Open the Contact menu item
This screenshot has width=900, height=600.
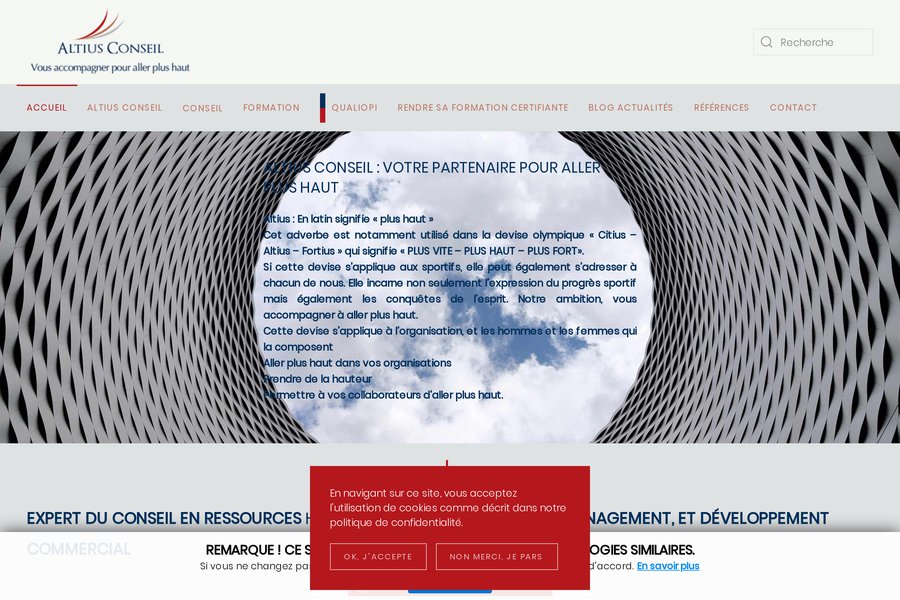[793, 107]
